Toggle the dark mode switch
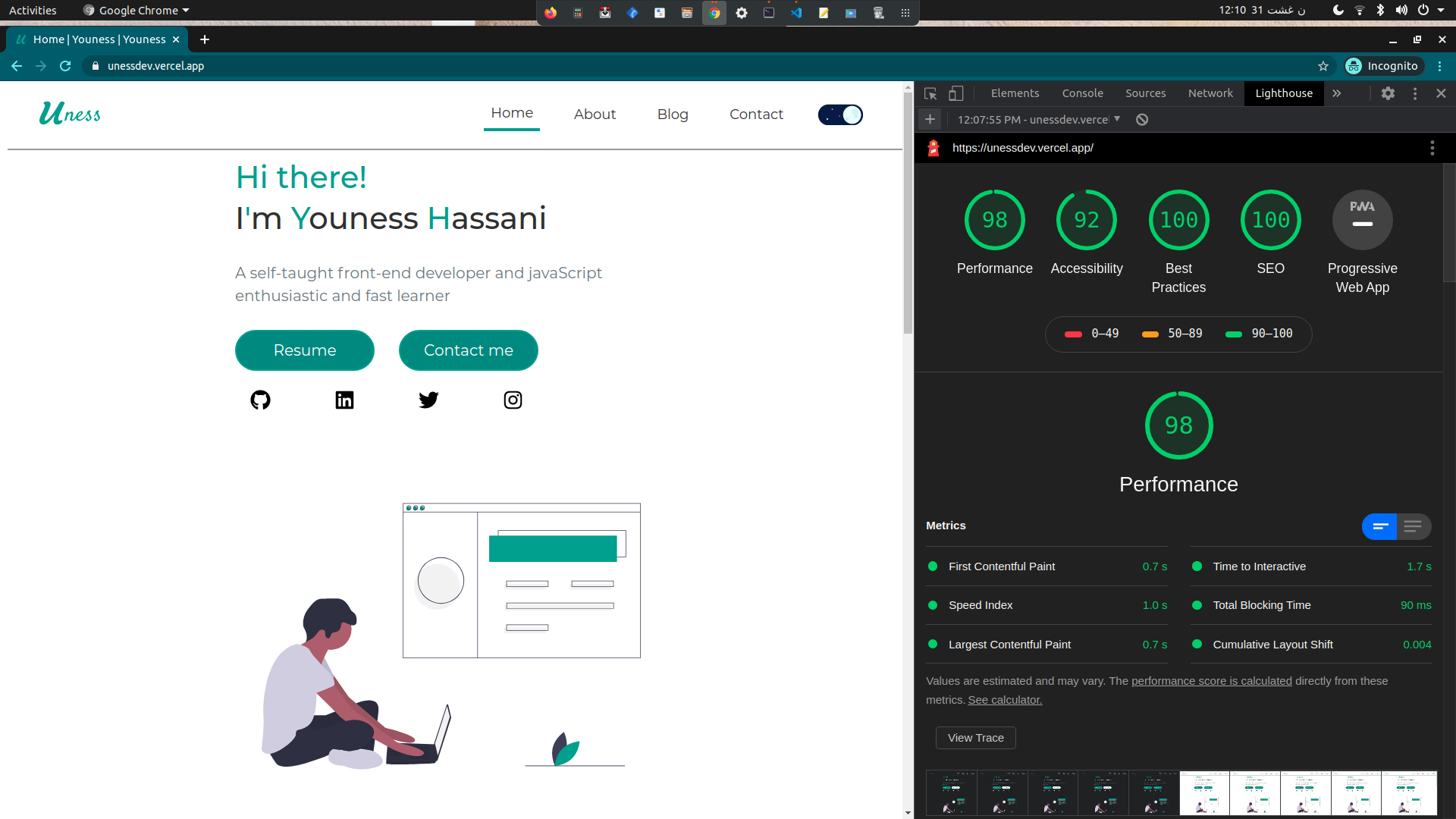The height and width of the screenshot is (819, 1456). 840,115
